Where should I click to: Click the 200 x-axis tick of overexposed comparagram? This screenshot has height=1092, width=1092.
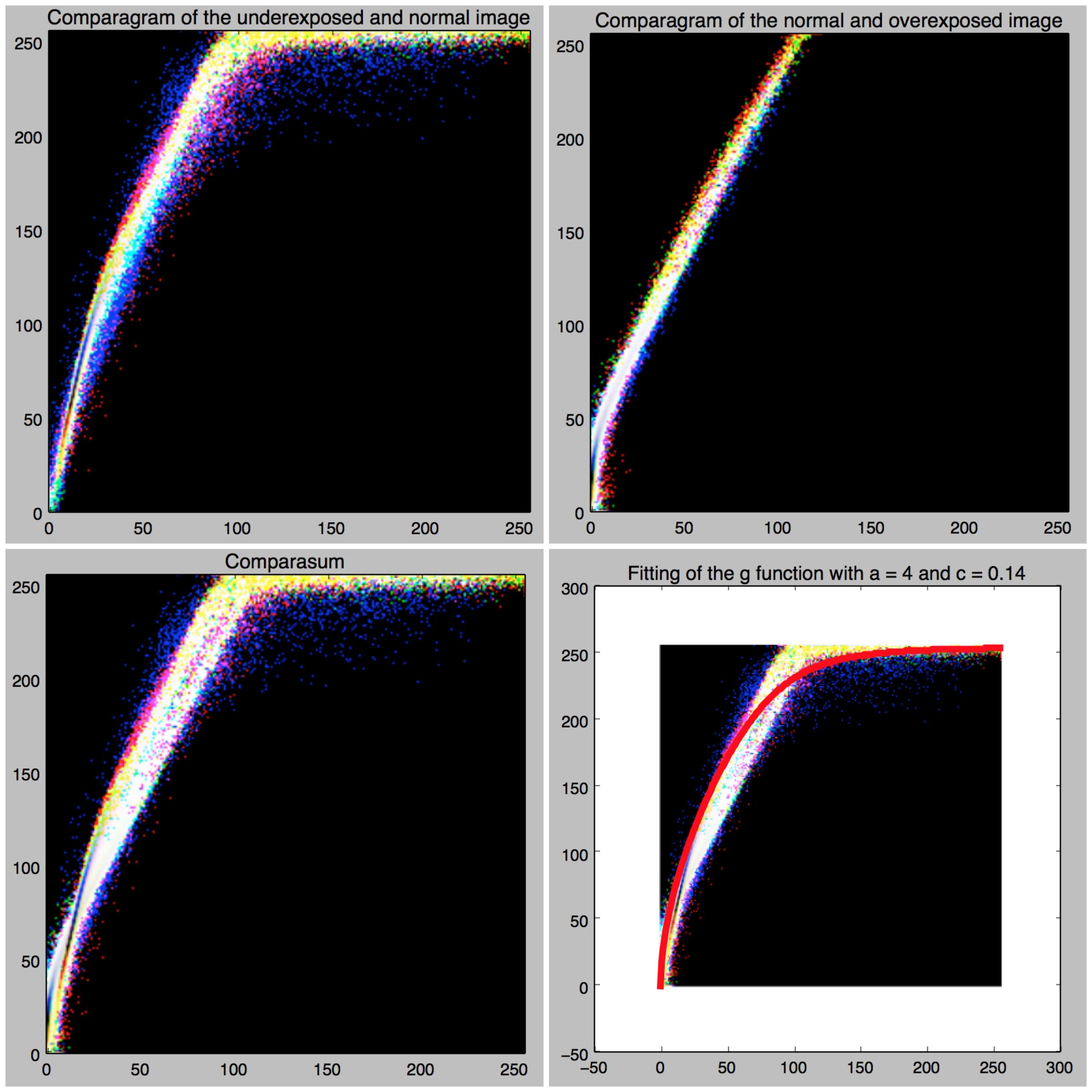(963, 528)
